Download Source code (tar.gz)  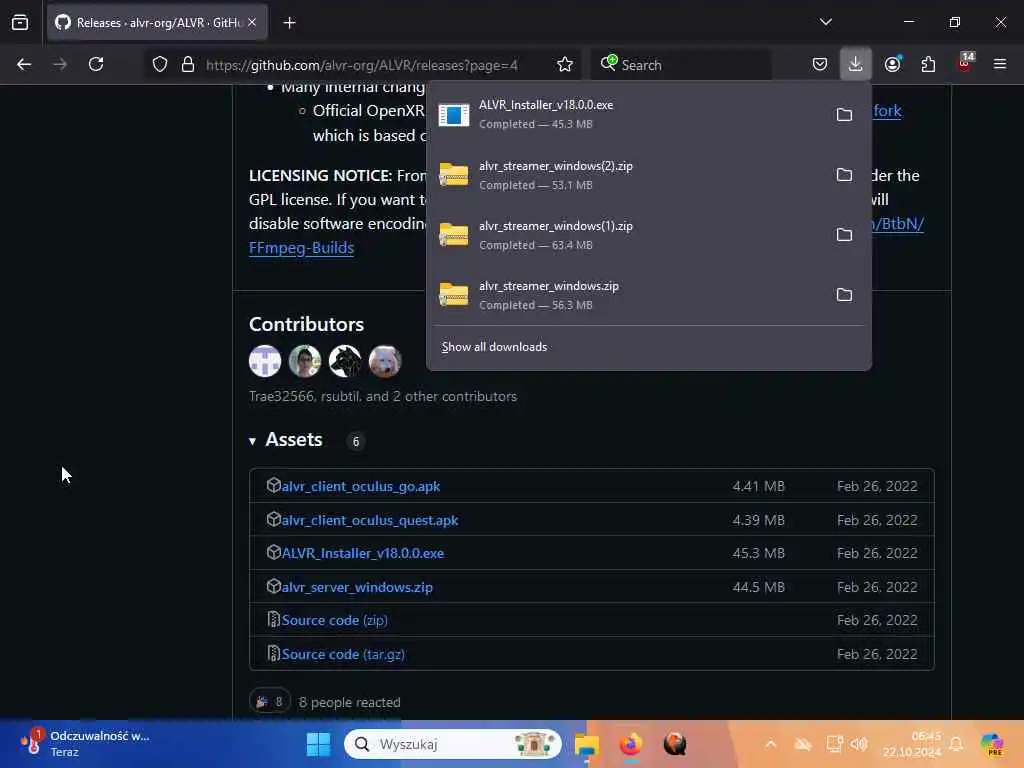(343, 654)
